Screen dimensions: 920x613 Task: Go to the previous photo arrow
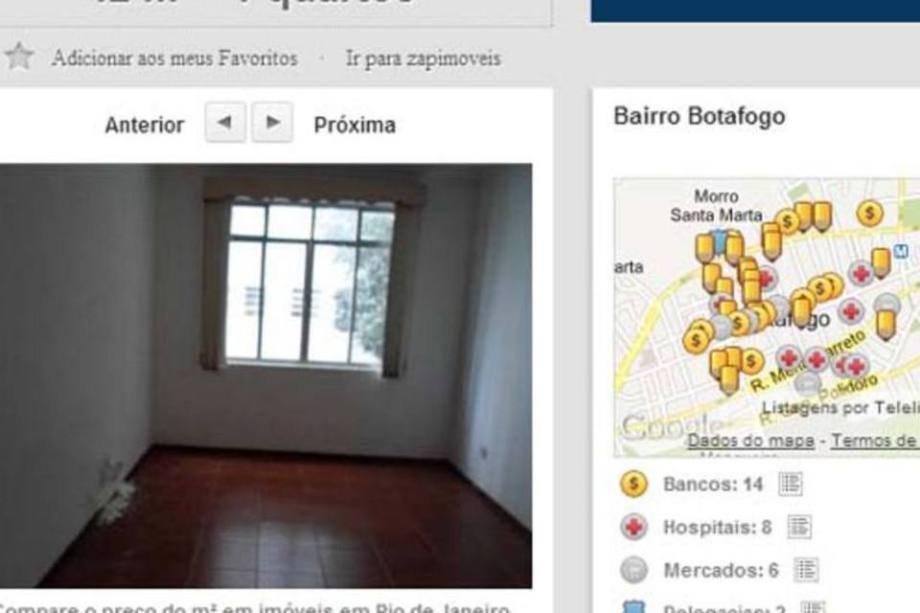point(225,122)
